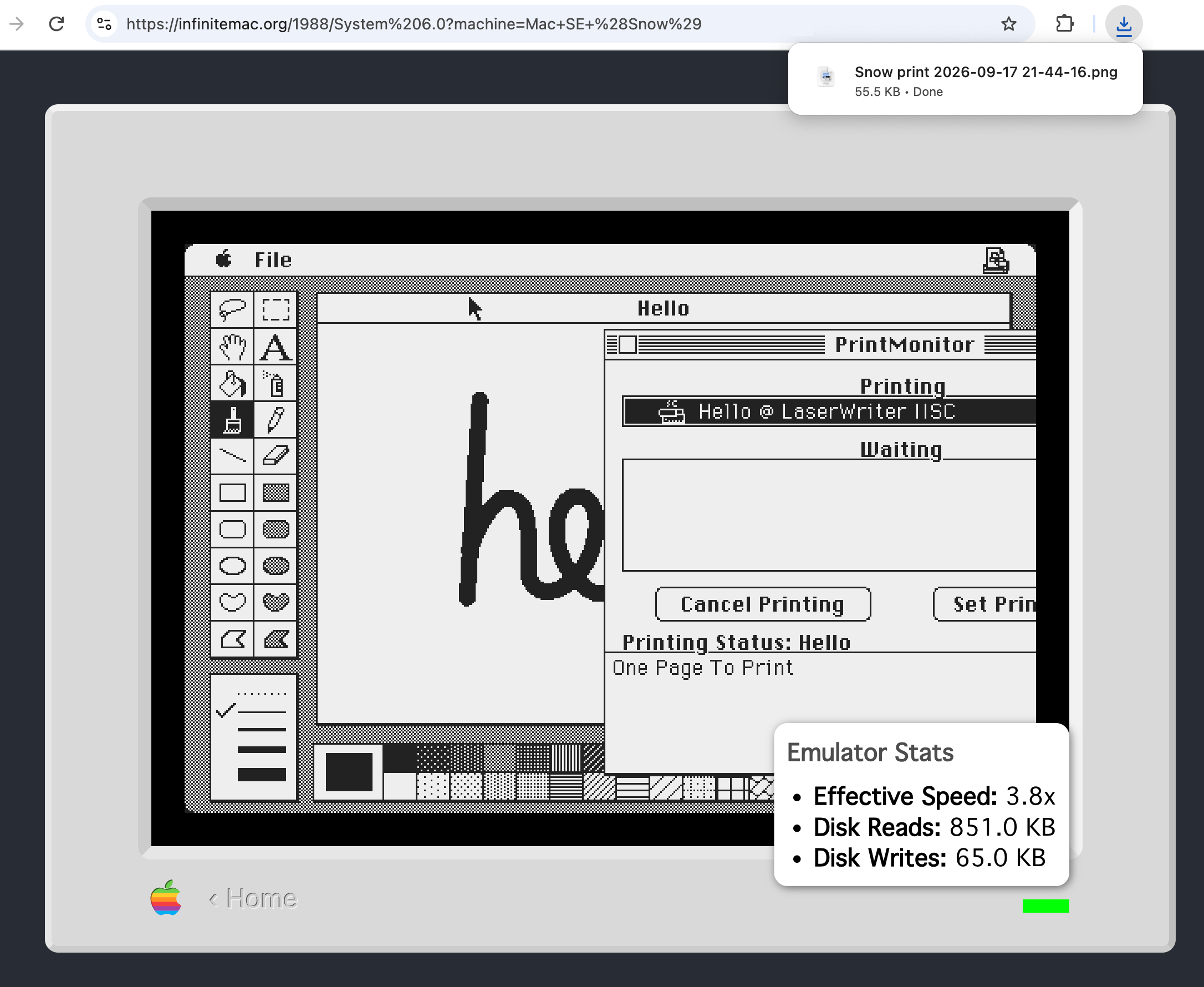Pick the filled Polygon tool
1204x987 pixels.
point(276,639)
